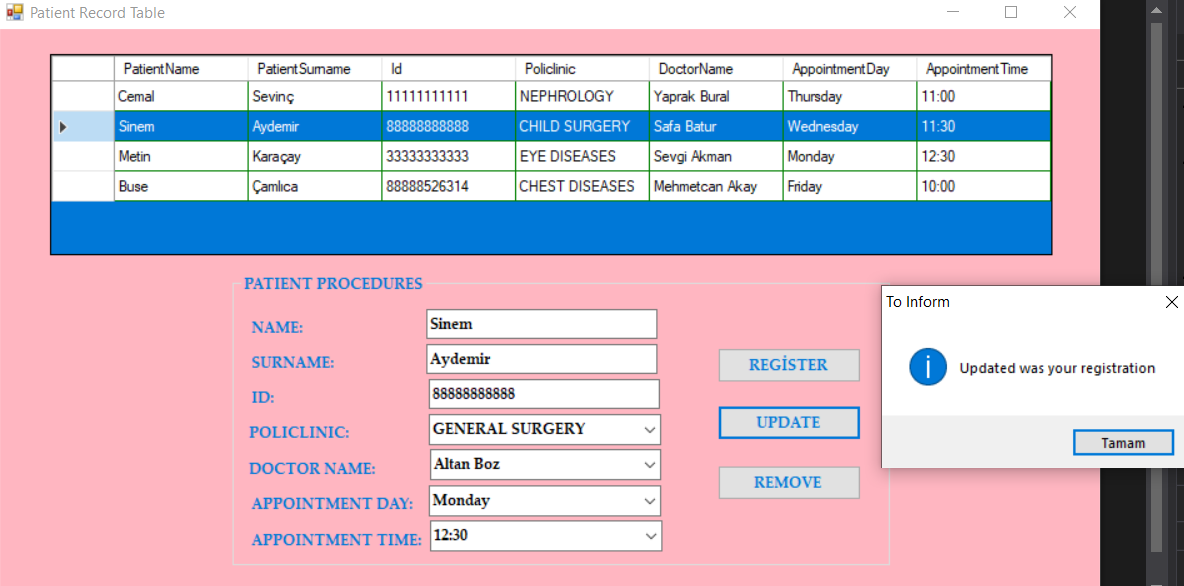The height and width of the screenshot is (586, 1184).
Task: Click the blue info icon in the dialog
Action: click(x=928, y=367)
